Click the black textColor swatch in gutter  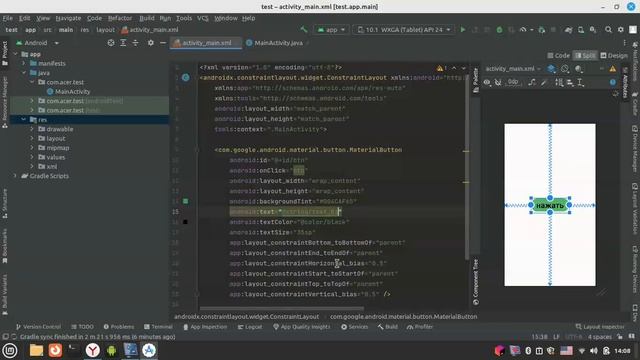[x=185, y=222]
